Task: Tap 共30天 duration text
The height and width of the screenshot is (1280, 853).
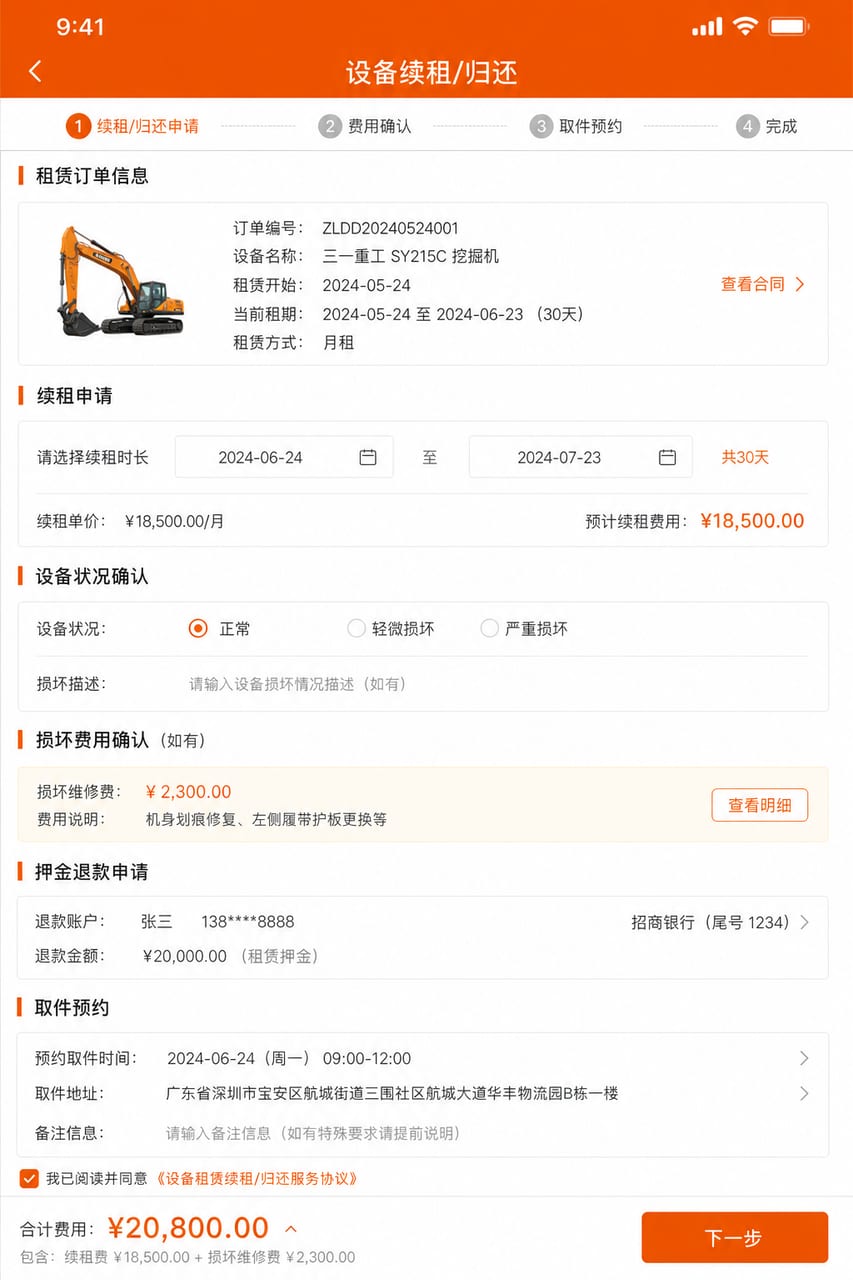Action: click(x=745, y=457)
